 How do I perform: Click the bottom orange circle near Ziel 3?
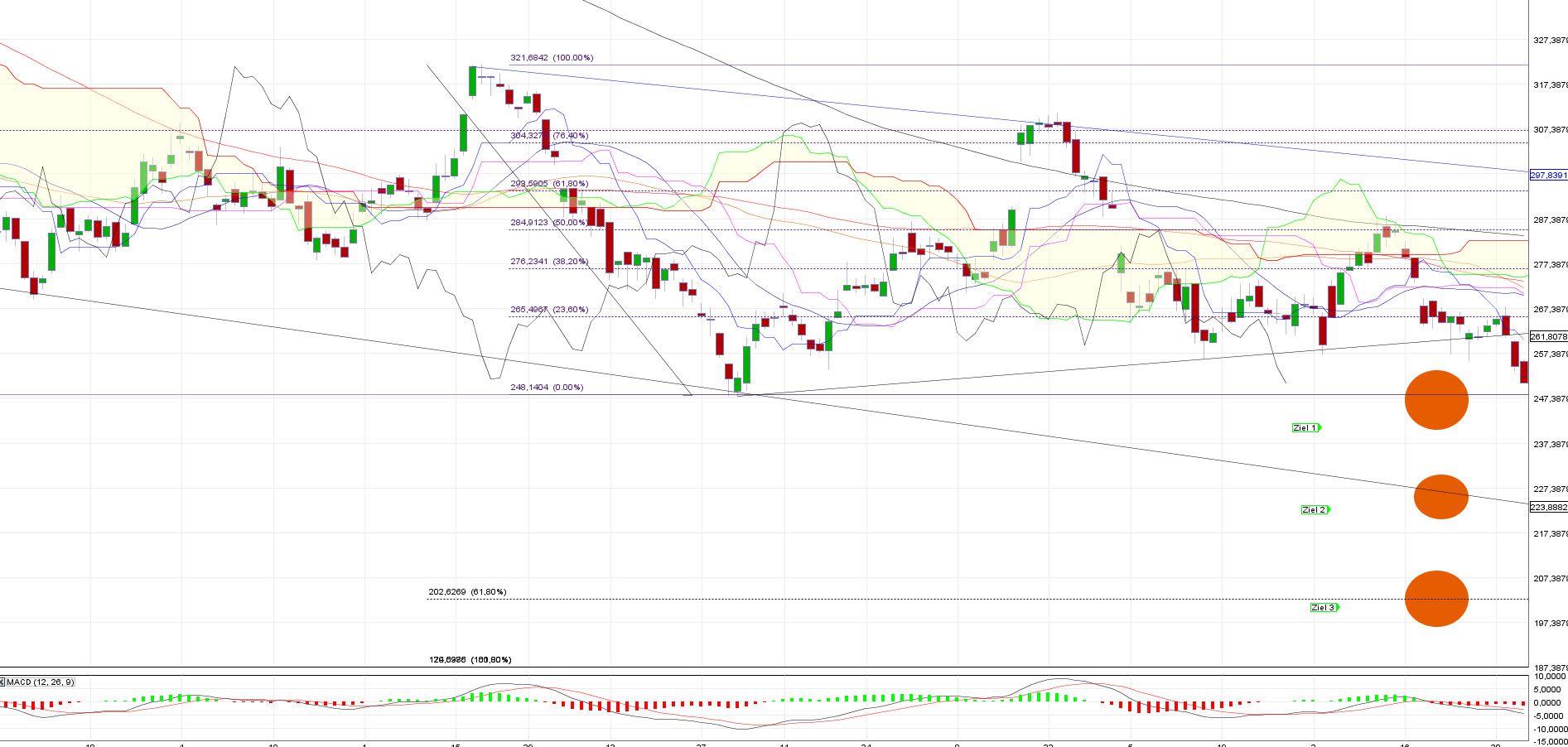point(1436,599)
